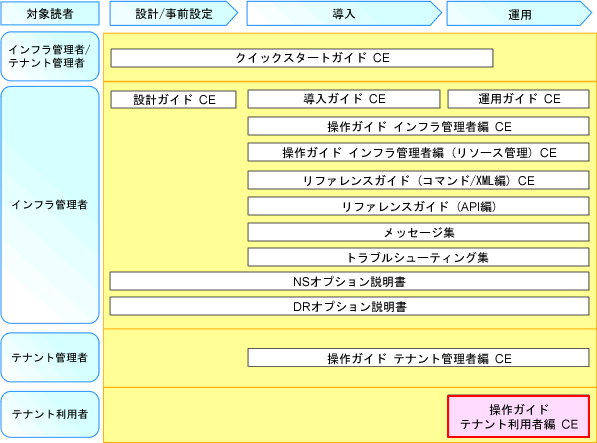The width and height of the screenshot is (597, 443).
Task: Select the 対象読者 header cell
Action: tap(50, 13)
